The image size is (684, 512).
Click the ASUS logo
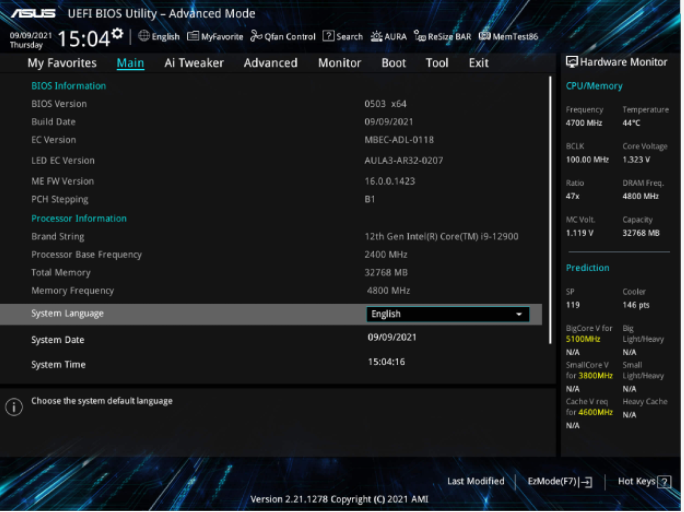(x=33, y=14)
